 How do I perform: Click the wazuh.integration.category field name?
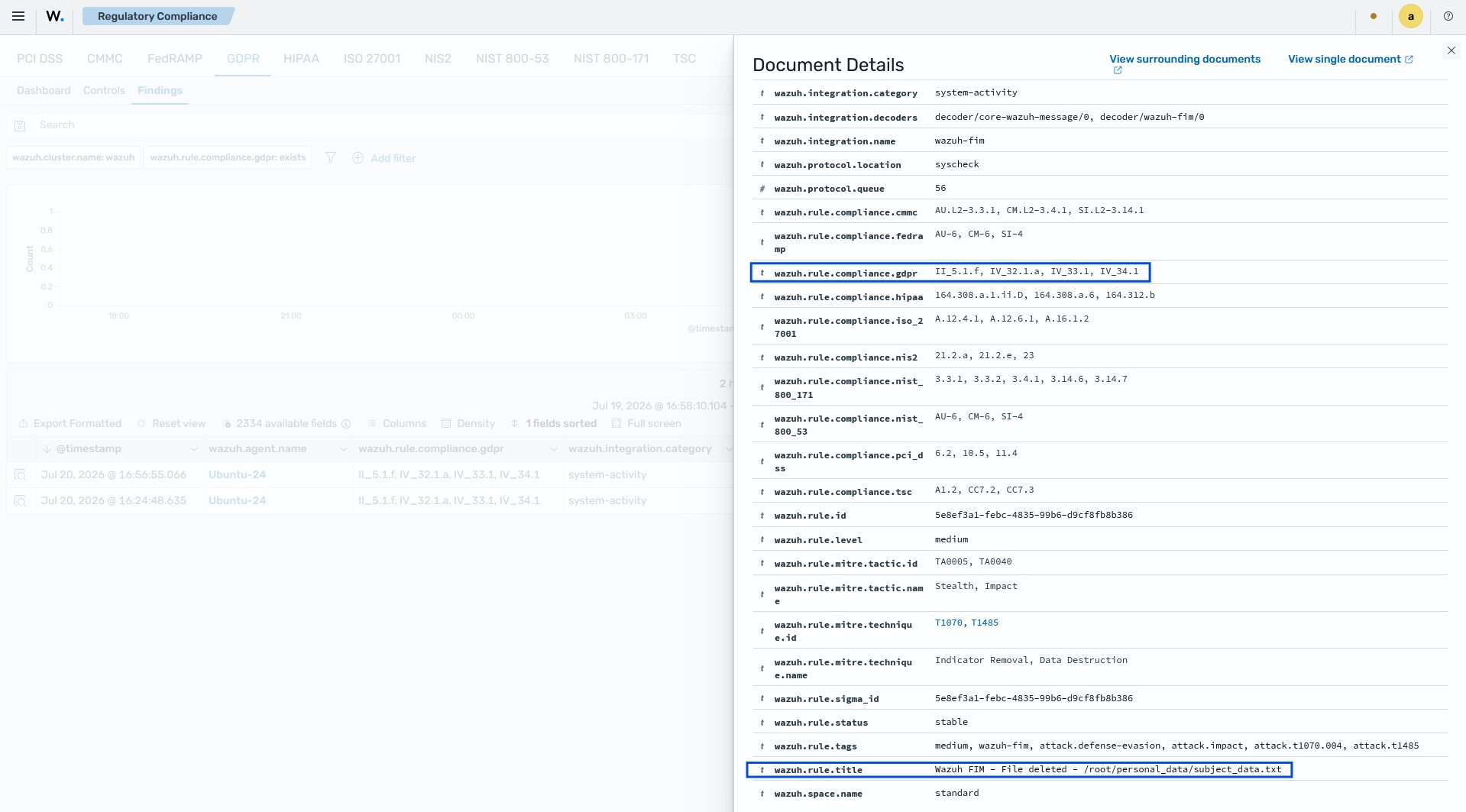846,93
